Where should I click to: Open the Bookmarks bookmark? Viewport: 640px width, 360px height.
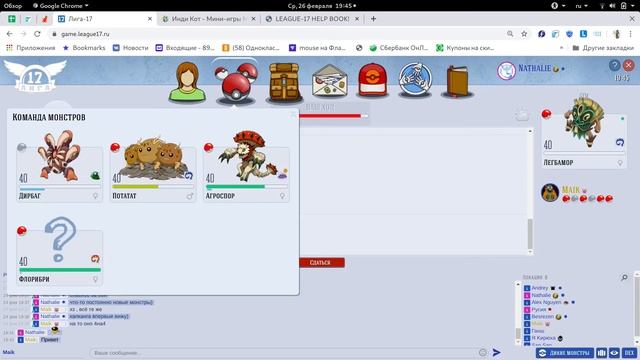(84, 48)
